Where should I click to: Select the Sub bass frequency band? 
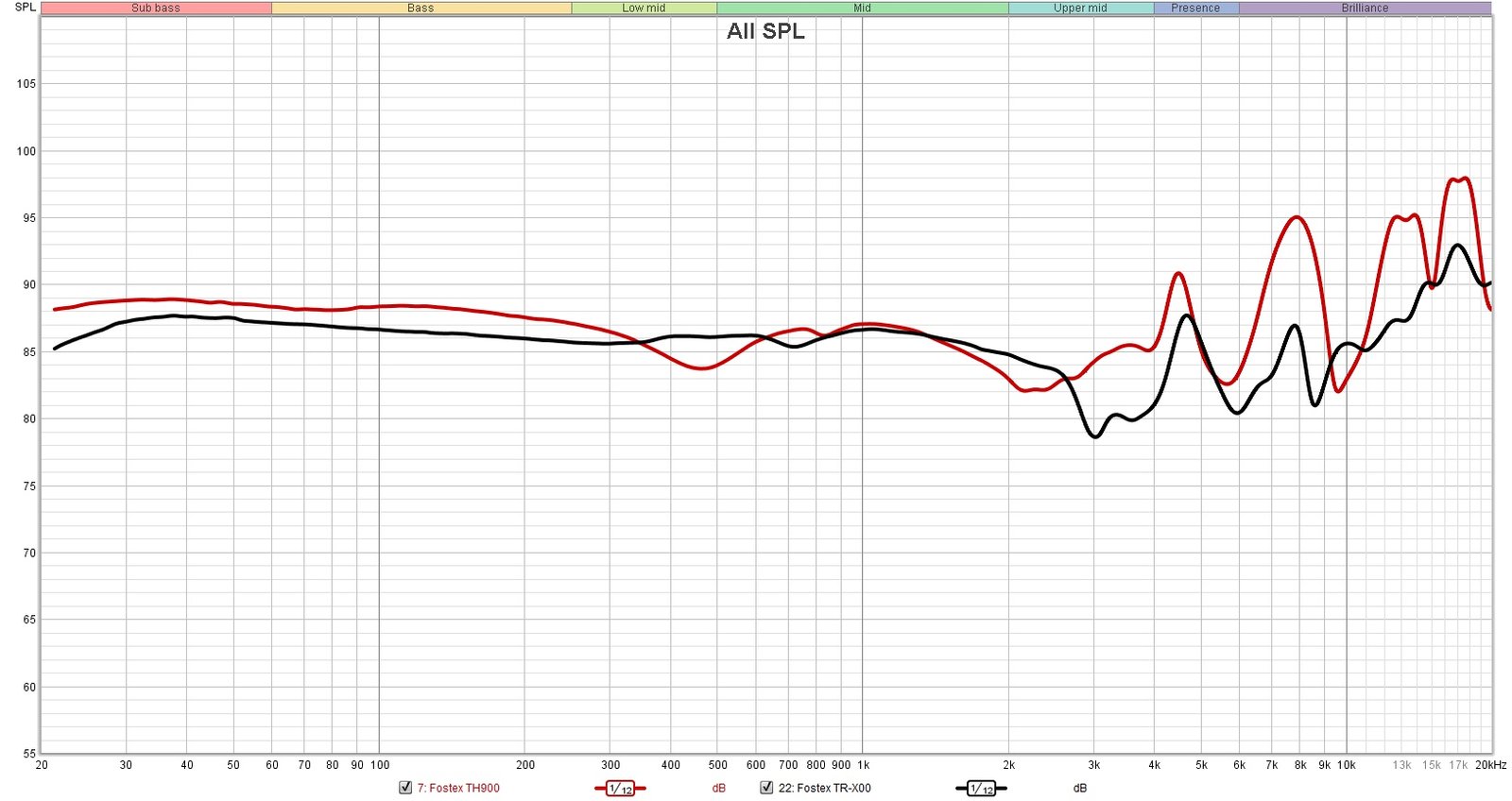pyautogui.click(x=156, y=8)
